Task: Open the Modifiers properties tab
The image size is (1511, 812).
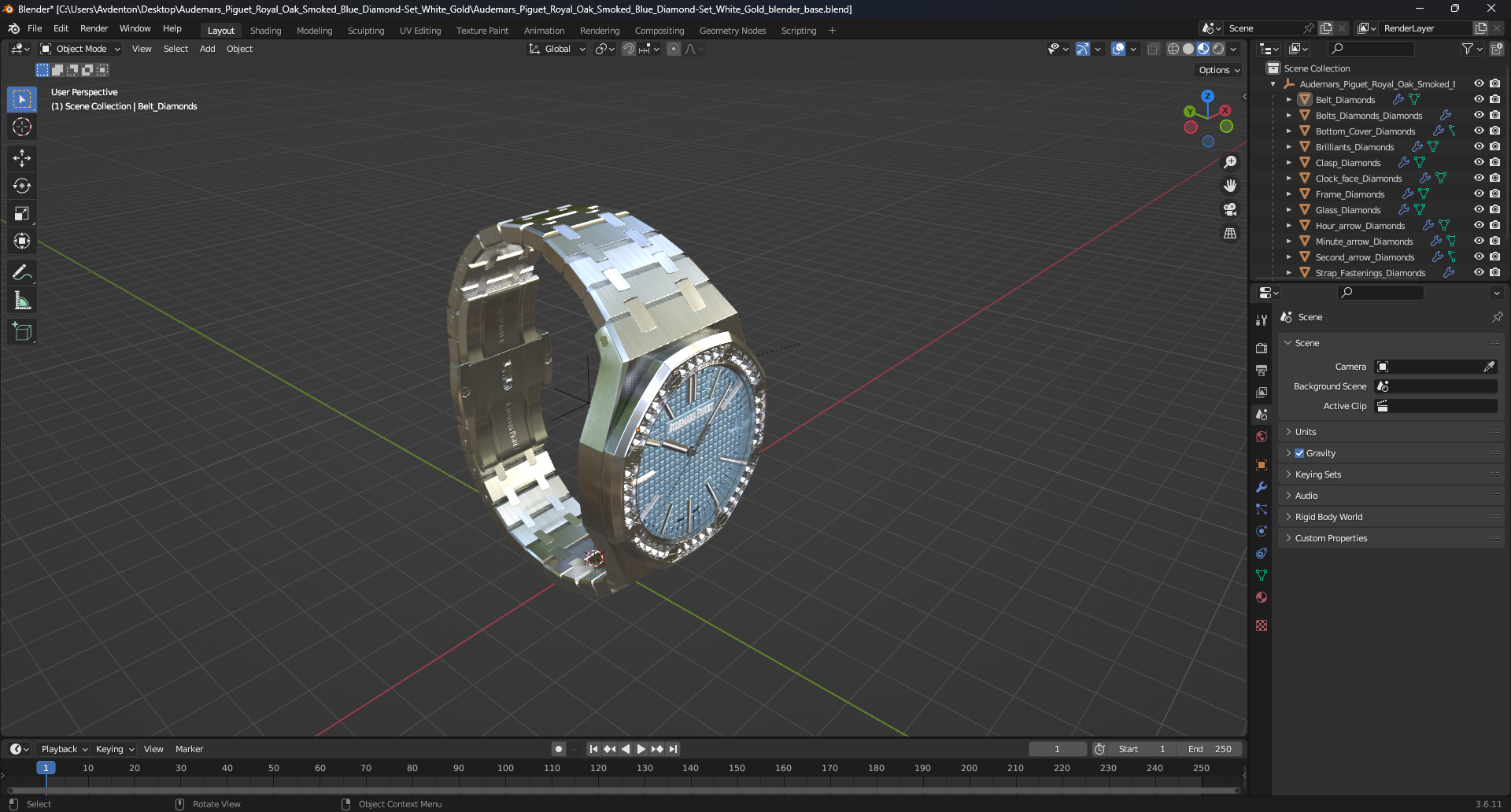Action: coord(1262,487)
